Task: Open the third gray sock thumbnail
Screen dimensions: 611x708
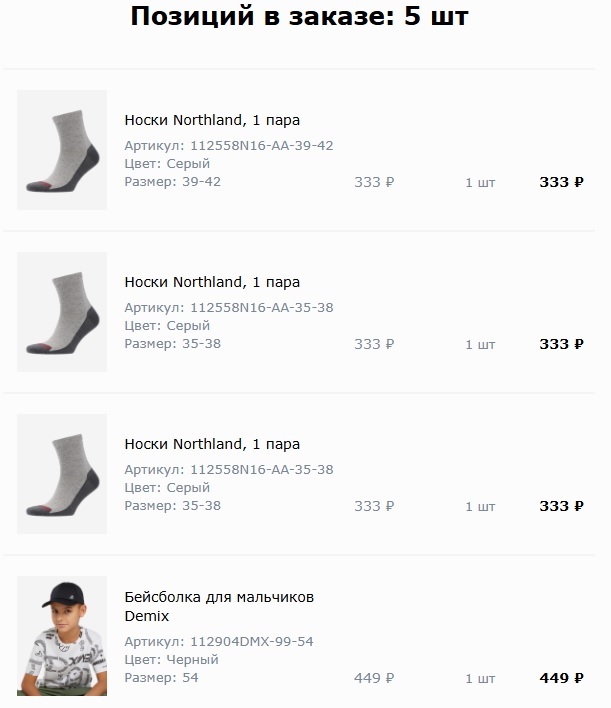Action: point(62,474)
